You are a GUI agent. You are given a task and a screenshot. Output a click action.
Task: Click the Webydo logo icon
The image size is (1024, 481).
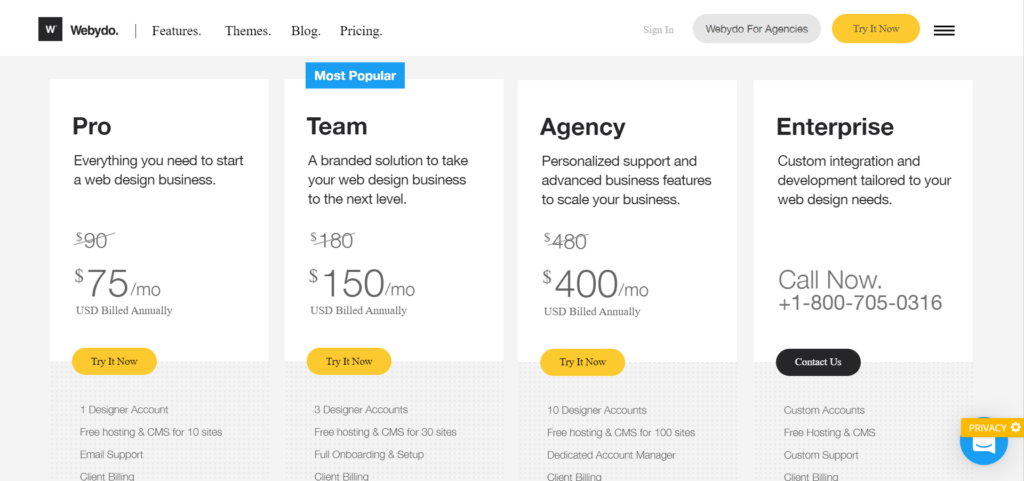(x=50, y=29)
